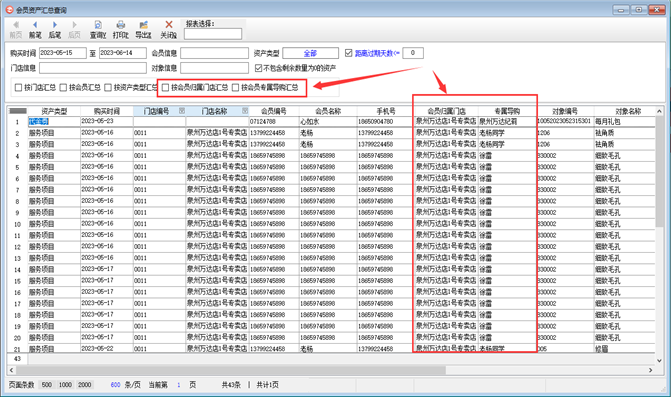This screenshot has width=671, height=397.
Task: Click current page number 1 in footer
Action: (179, 385)
